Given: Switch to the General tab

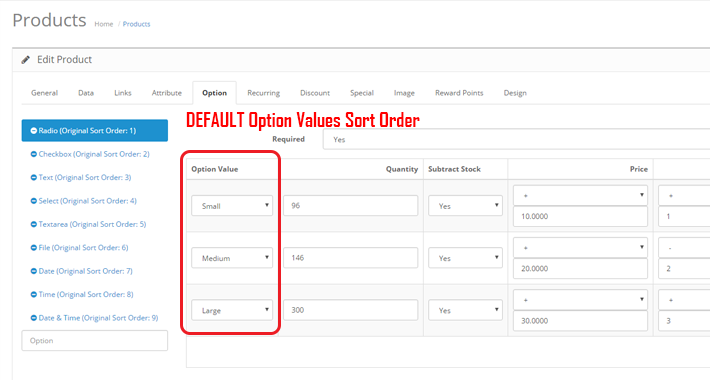Looking at the screenshot, I should coord(44,93).
